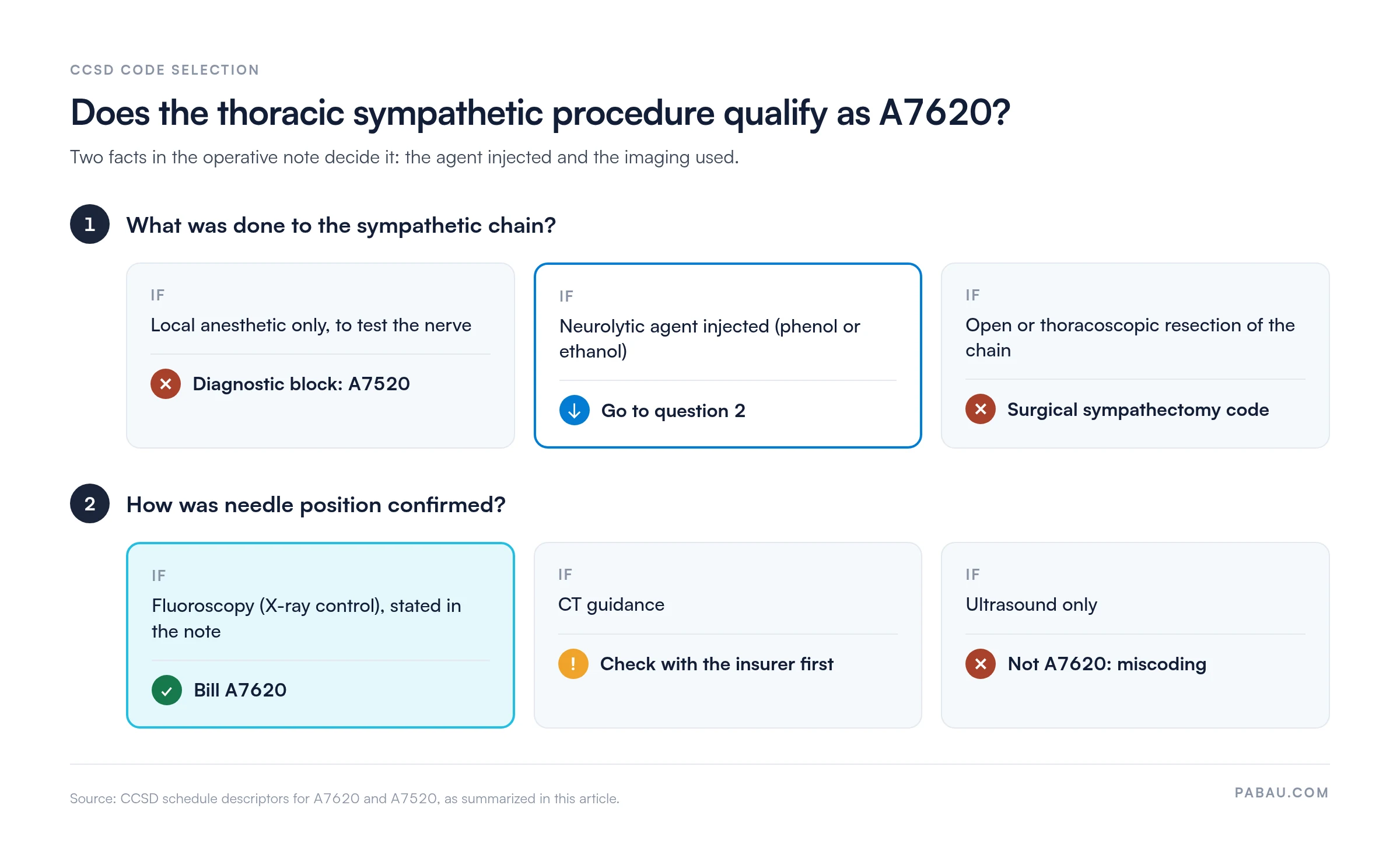The height and width of the screenshot is (861, 1400).
Task: Choose the CT guidance card
Action: 728,635
